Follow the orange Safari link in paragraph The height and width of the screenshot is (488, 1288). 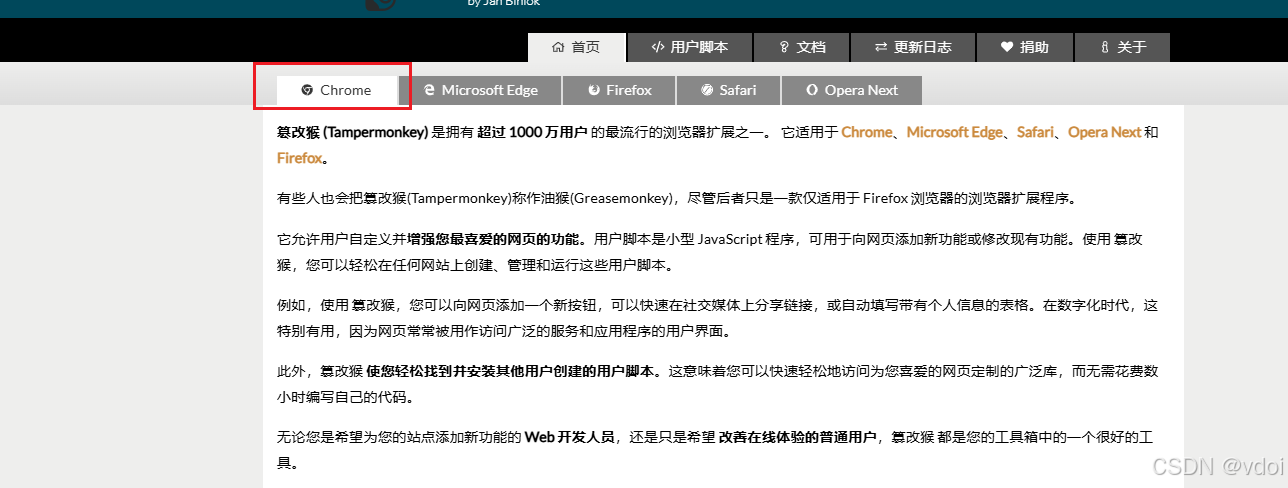tap(1035, 132)
